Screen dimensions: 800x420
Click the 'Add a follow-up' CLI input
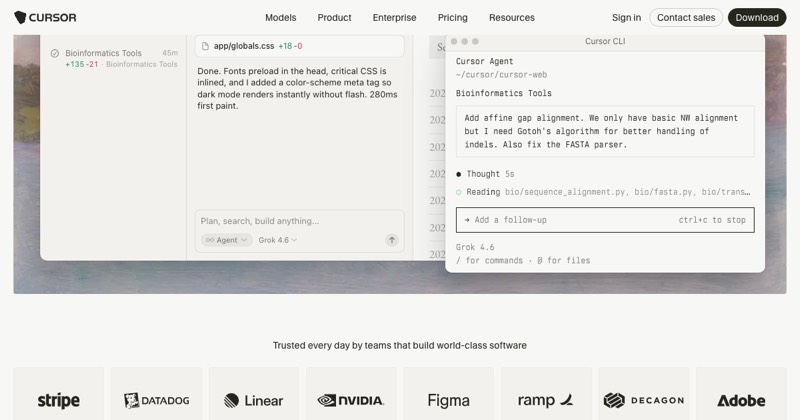605,220
